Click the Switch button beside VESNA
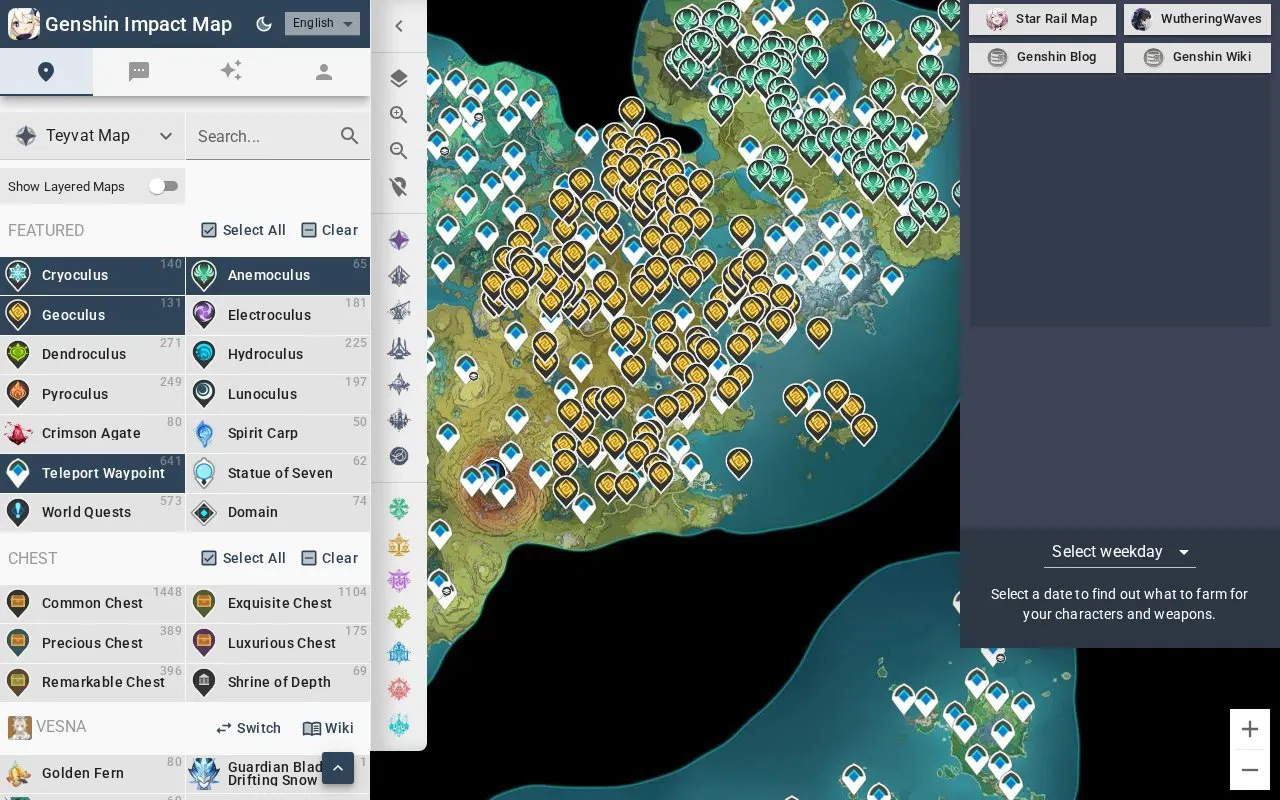 pos(248,728)
